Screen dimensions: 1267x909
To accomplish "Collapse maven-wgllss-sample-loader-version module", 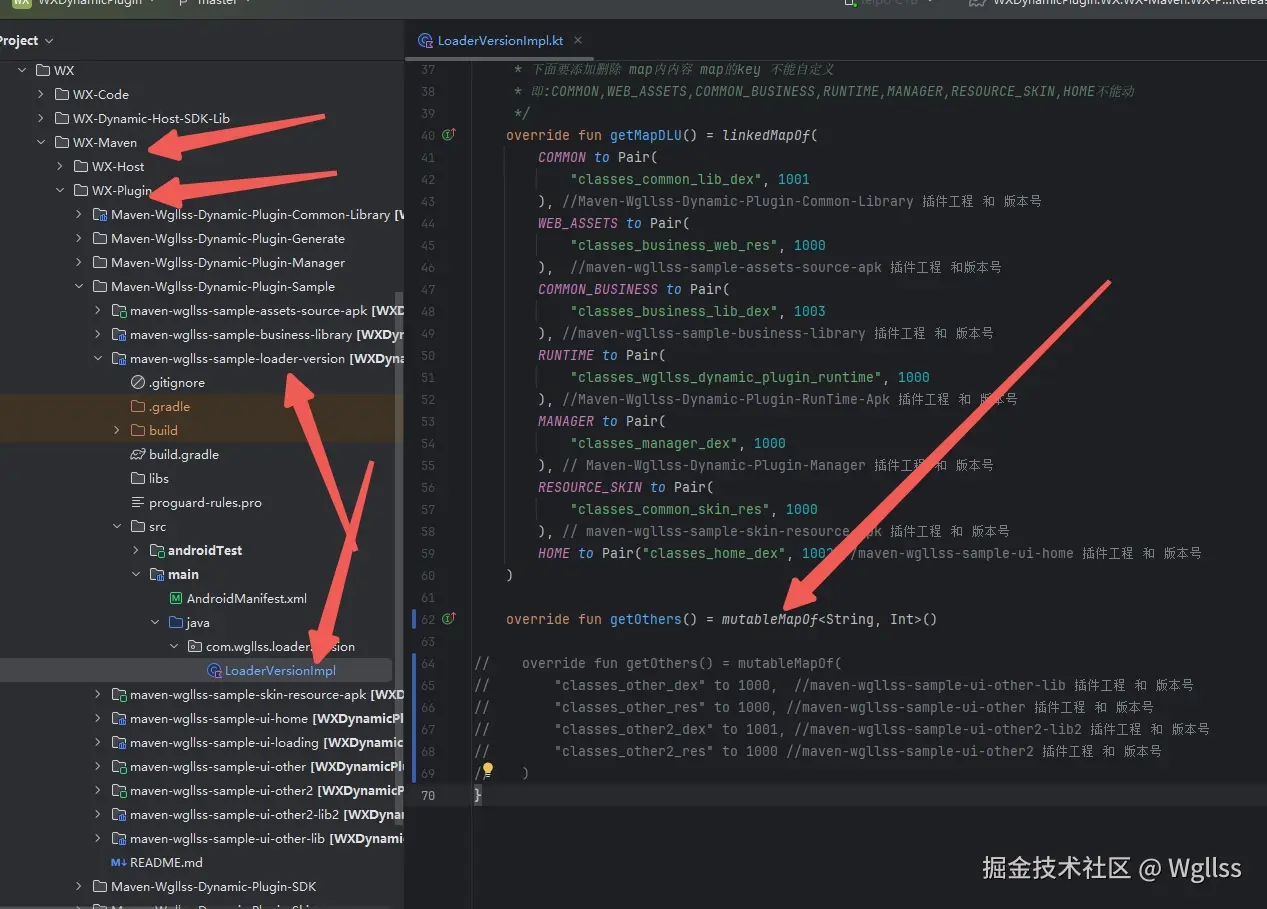I will pos(98,359).
